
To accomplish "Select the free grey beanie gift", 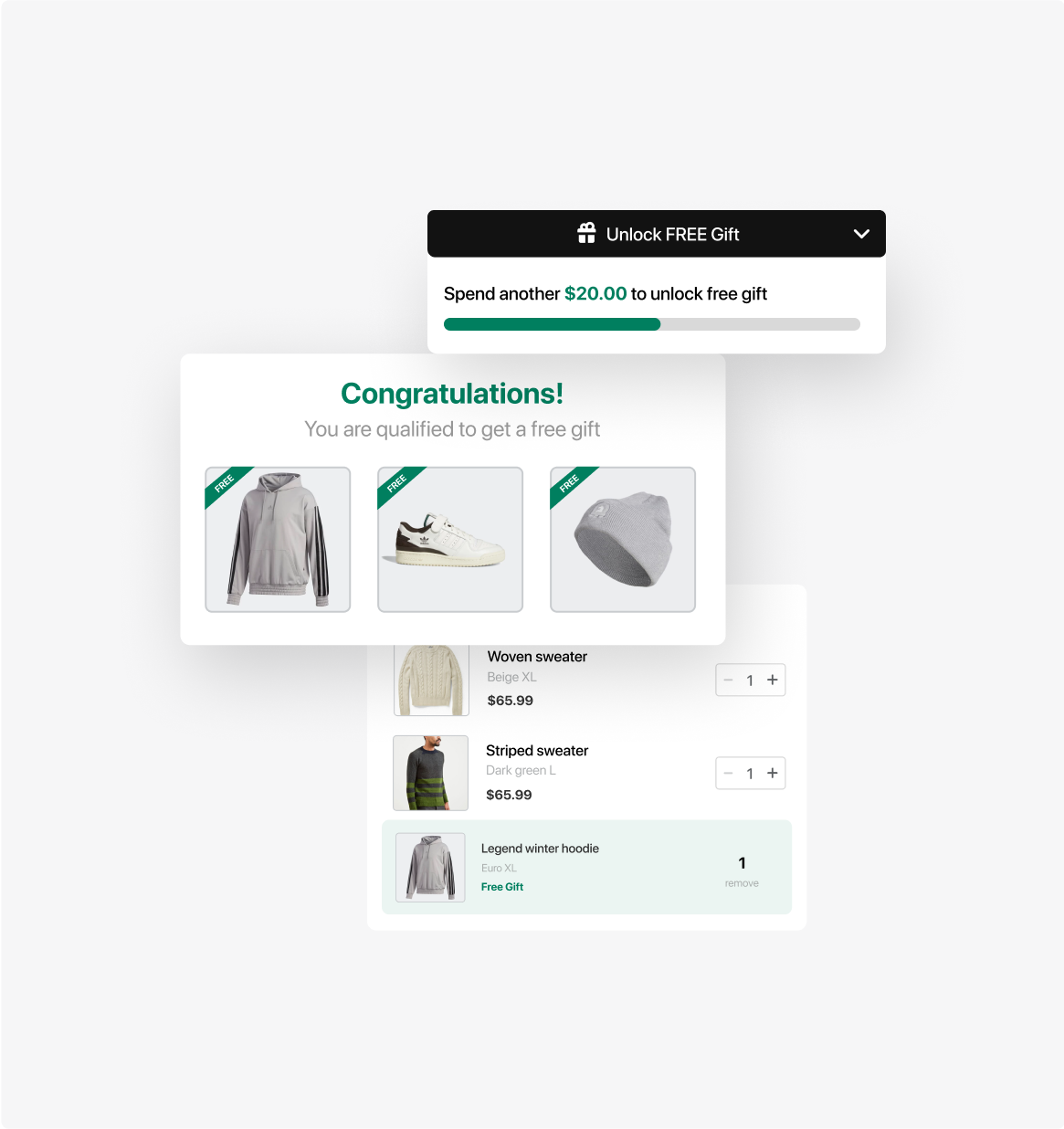I will click(x=623, y=539).
